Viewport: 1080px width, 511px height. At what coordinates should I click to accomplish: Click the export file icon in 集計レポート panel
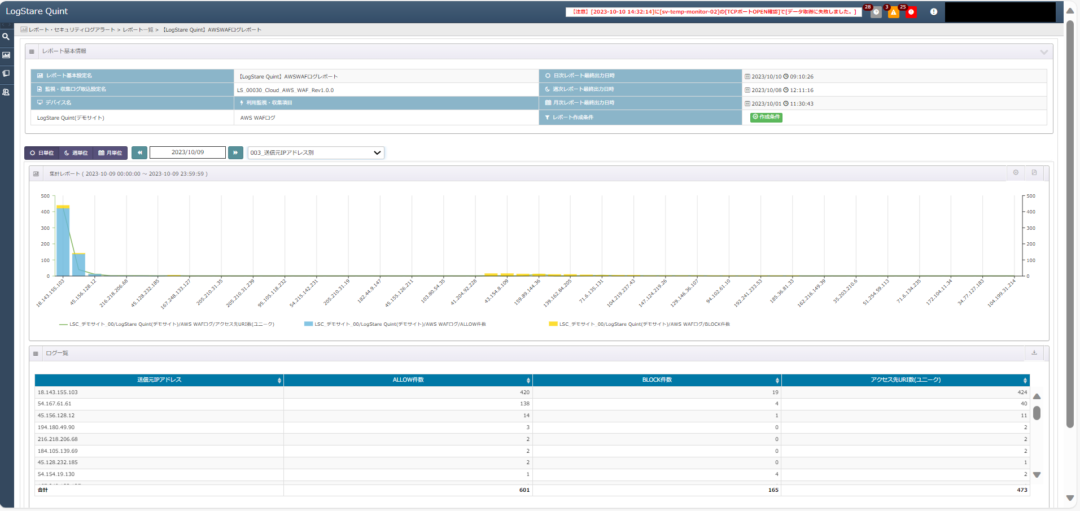click(1034, 173)
